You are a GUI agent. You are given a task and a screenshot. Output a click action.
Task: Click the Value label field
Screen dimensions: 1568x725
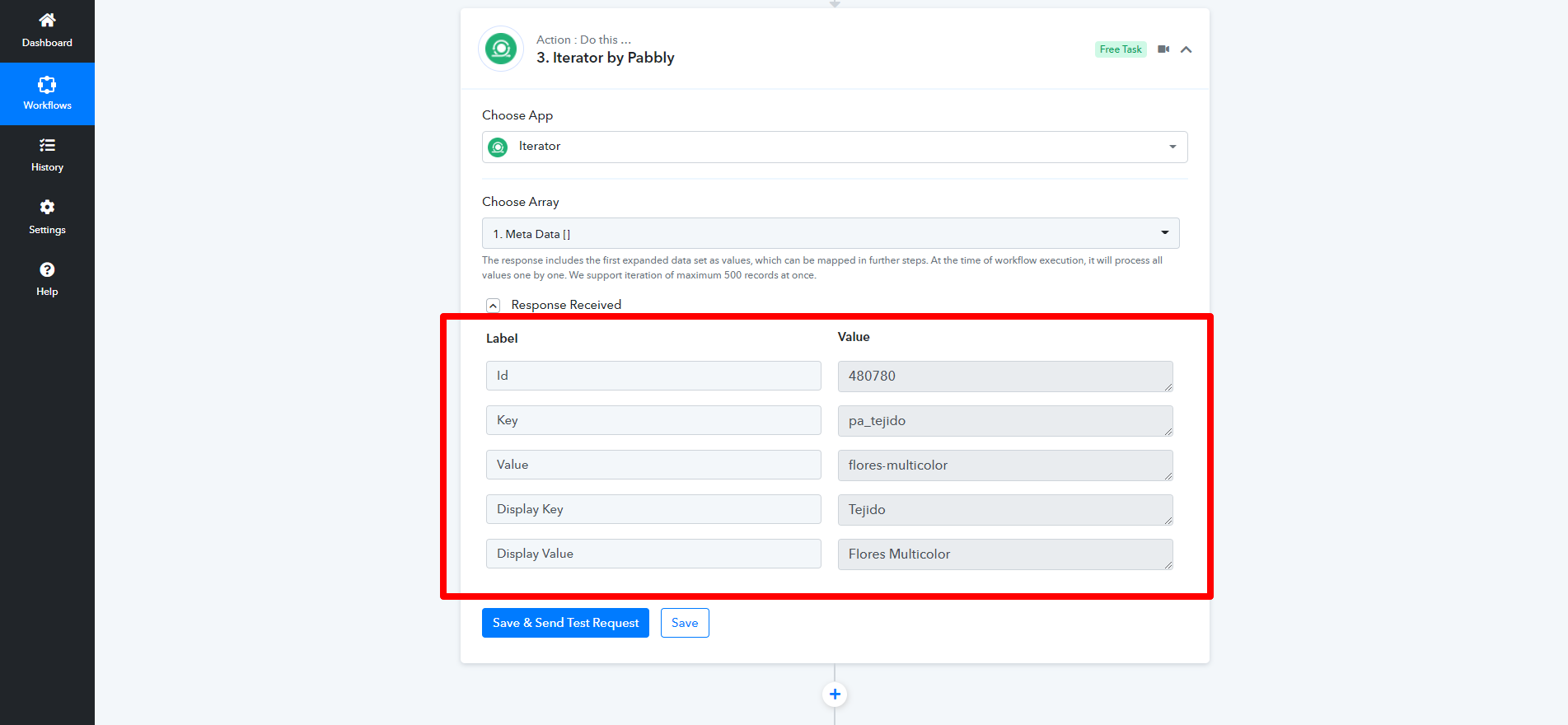[653, 465]
